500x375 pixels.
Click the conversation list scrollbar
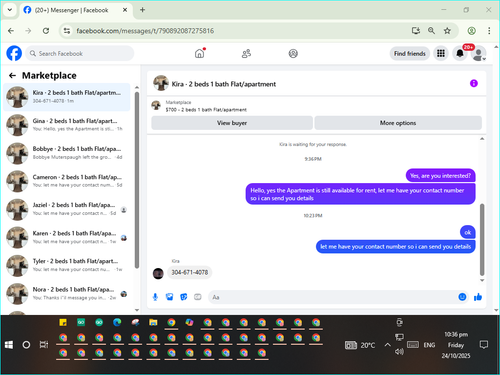[x=137, y=180]
